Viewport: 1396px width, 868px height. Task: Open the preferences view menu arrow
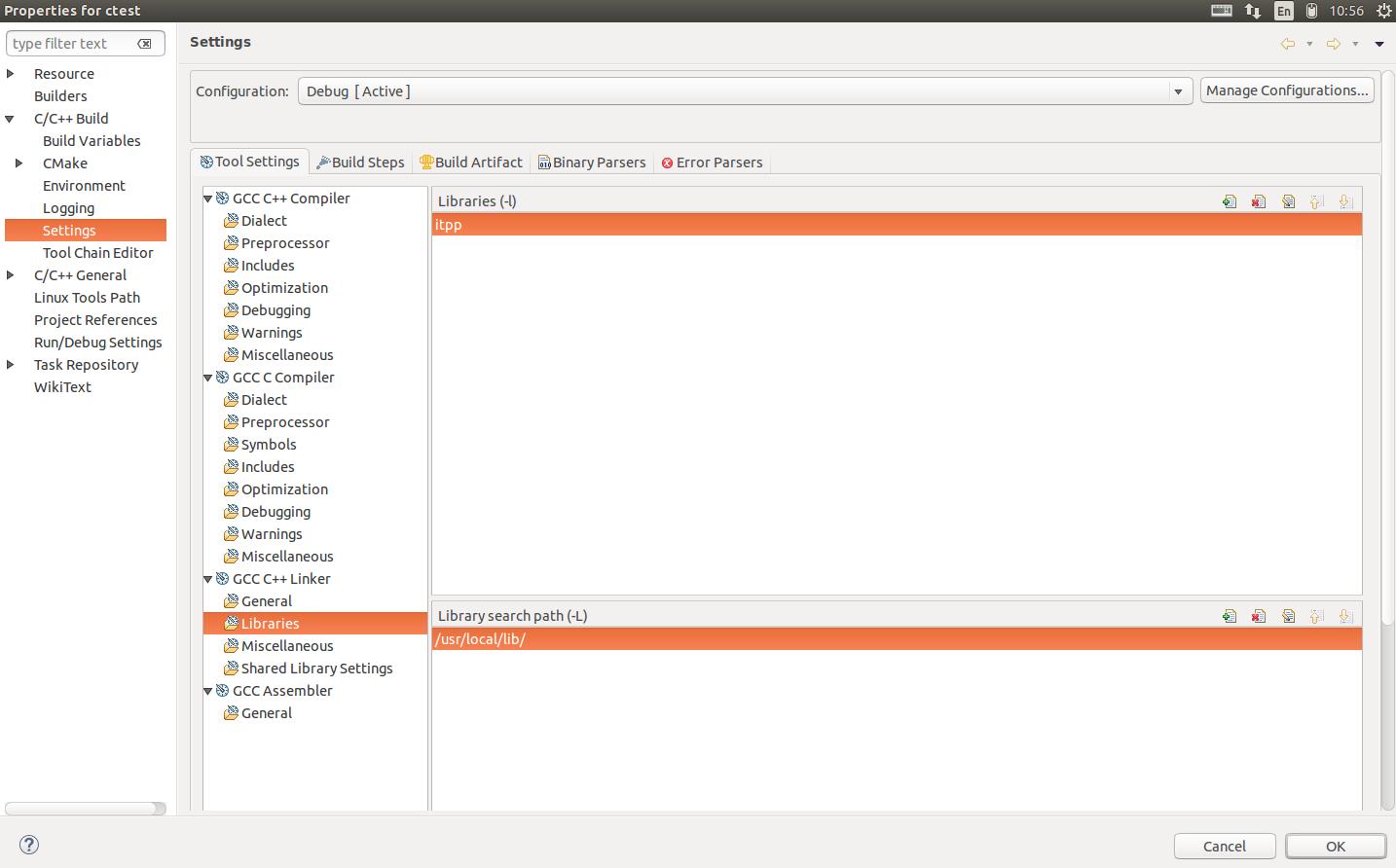(1378, 44)
